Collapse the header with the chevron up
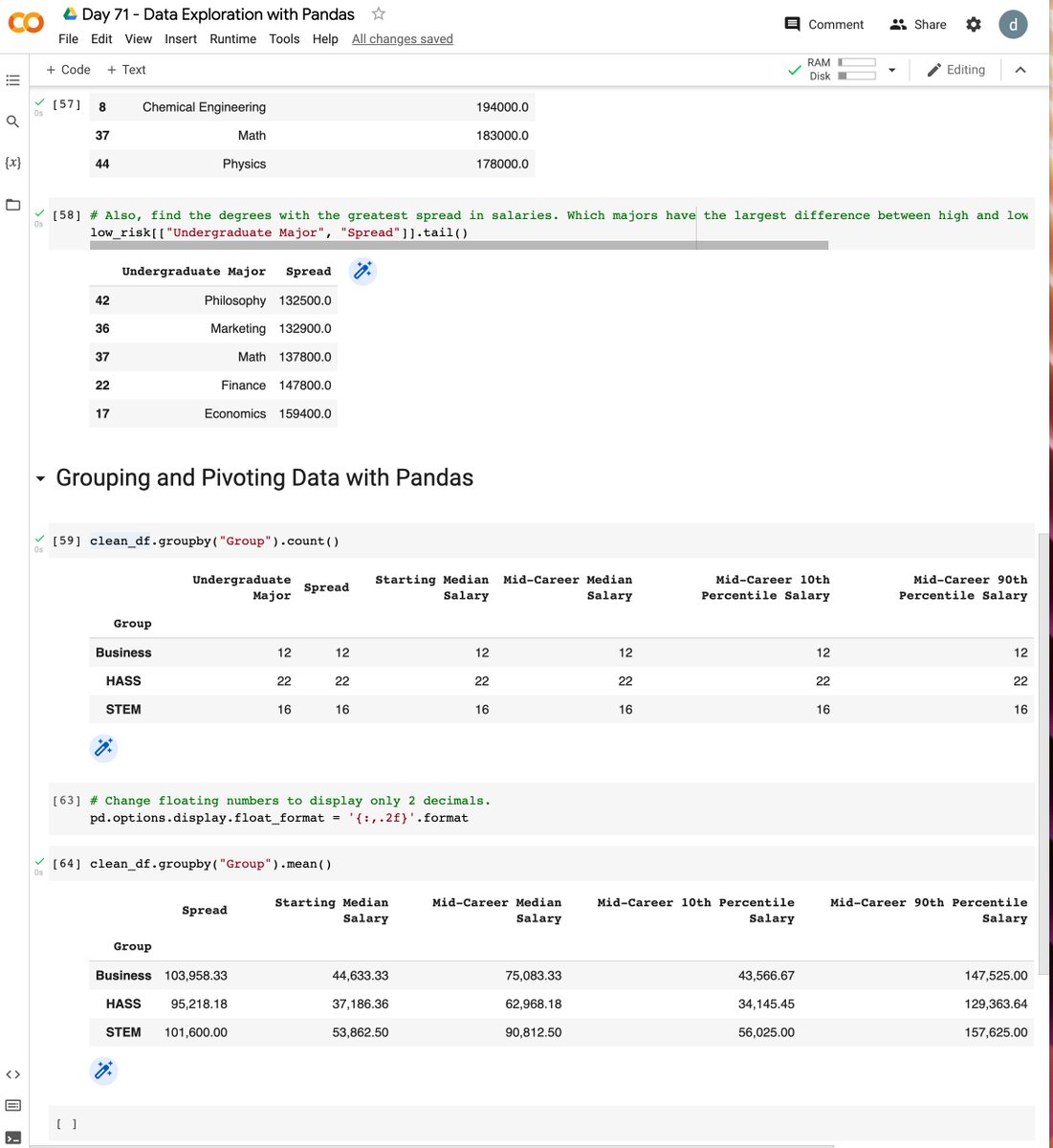This screenshot has height=1148, width=1053. [1020, 70]
